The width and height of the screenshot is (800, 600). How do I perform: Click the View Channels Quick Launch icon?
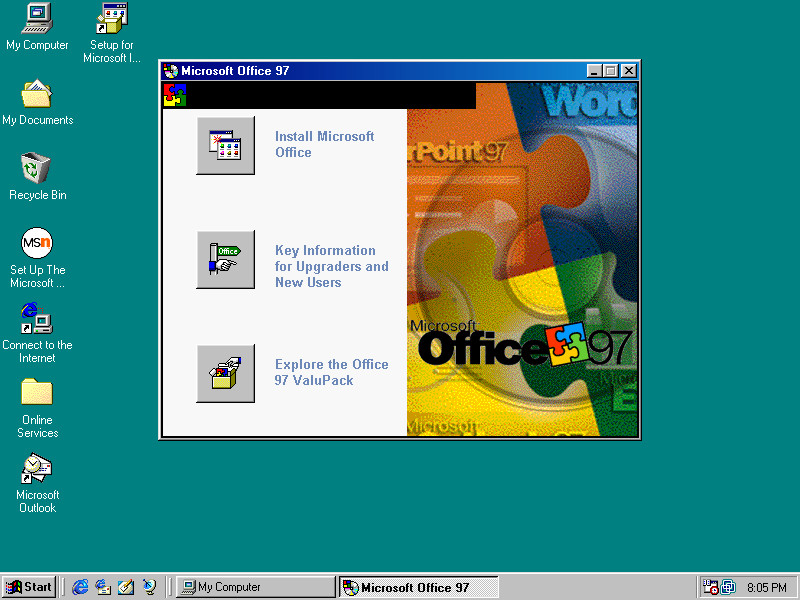click(149, 587)
